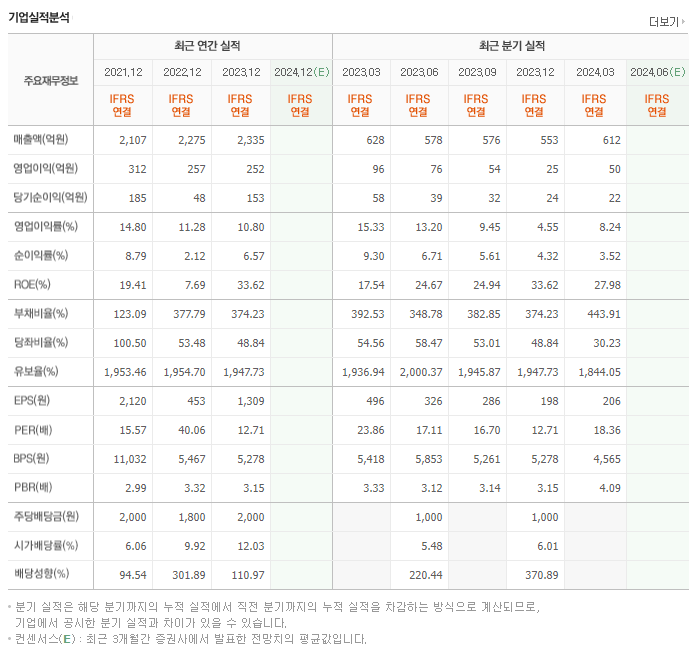Image resolution: width=694 pixels, height=648 pixels.
Task: Select the 11,032 BPS value
Action: [130, 459]
